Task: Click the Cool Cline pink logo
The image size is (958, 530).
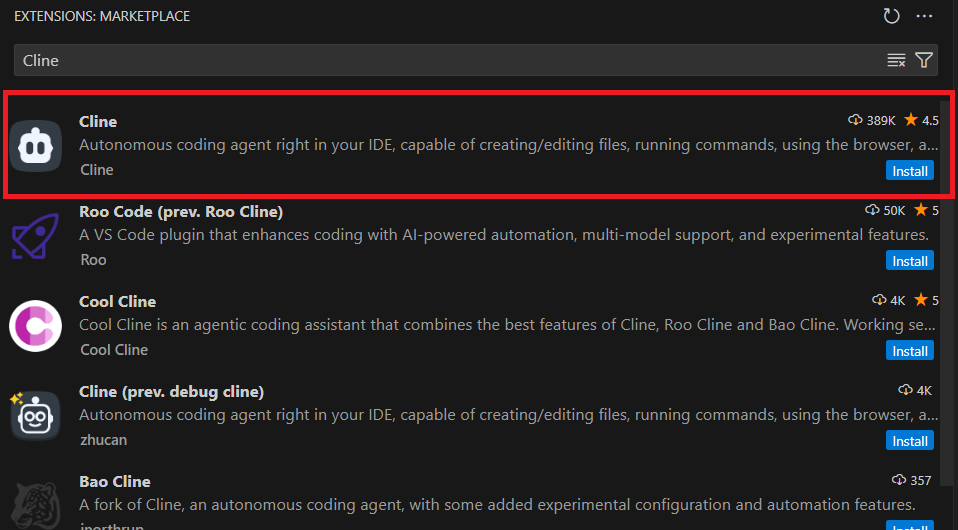Action: 35,326
